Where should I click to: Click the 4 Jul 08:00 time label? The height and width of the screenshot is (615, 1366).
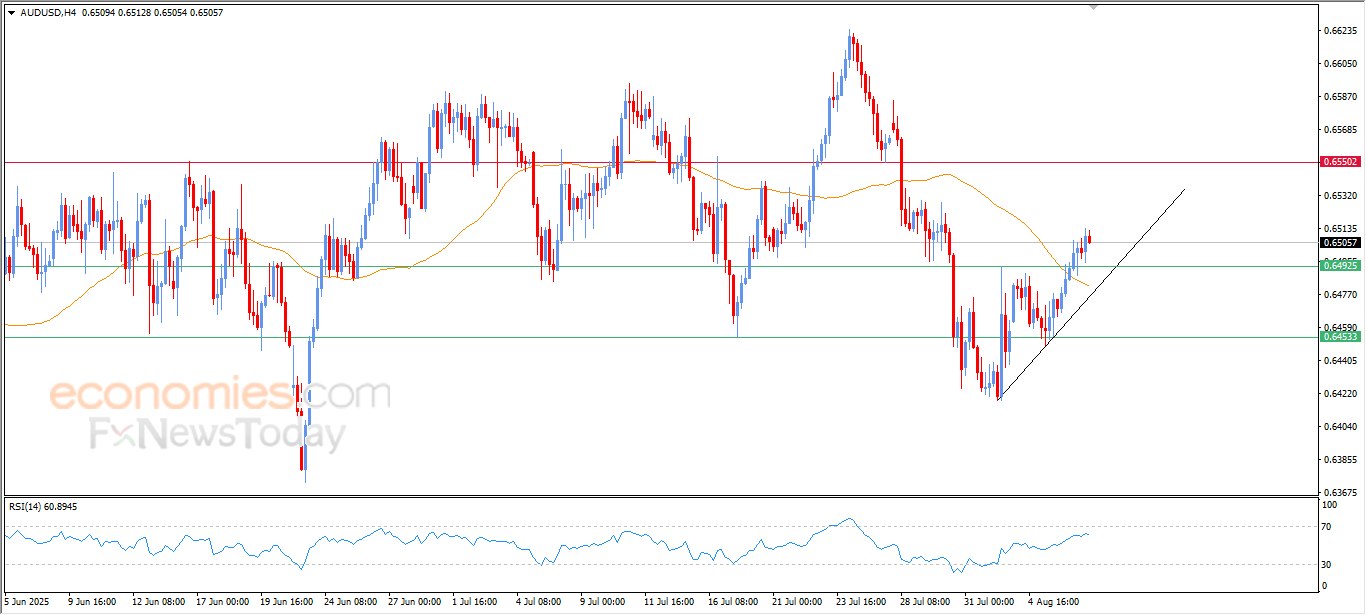click(539, 602)
